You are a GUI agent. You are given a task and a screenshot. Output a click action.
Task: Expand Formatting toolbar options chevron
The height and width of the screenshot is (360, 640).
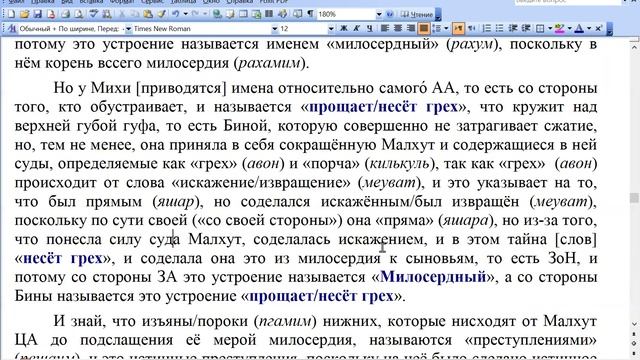610,29
